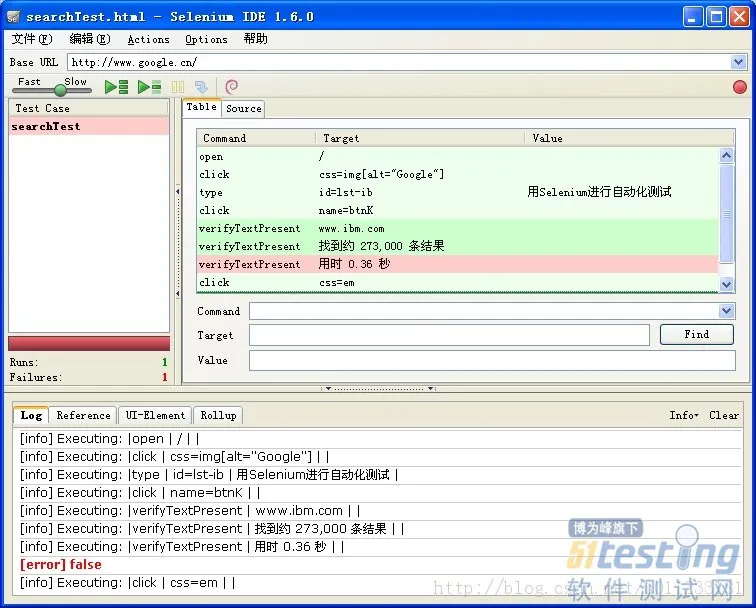Click the Find button
The height and width of the screenshot is (608, 756).
coord(697,335)
